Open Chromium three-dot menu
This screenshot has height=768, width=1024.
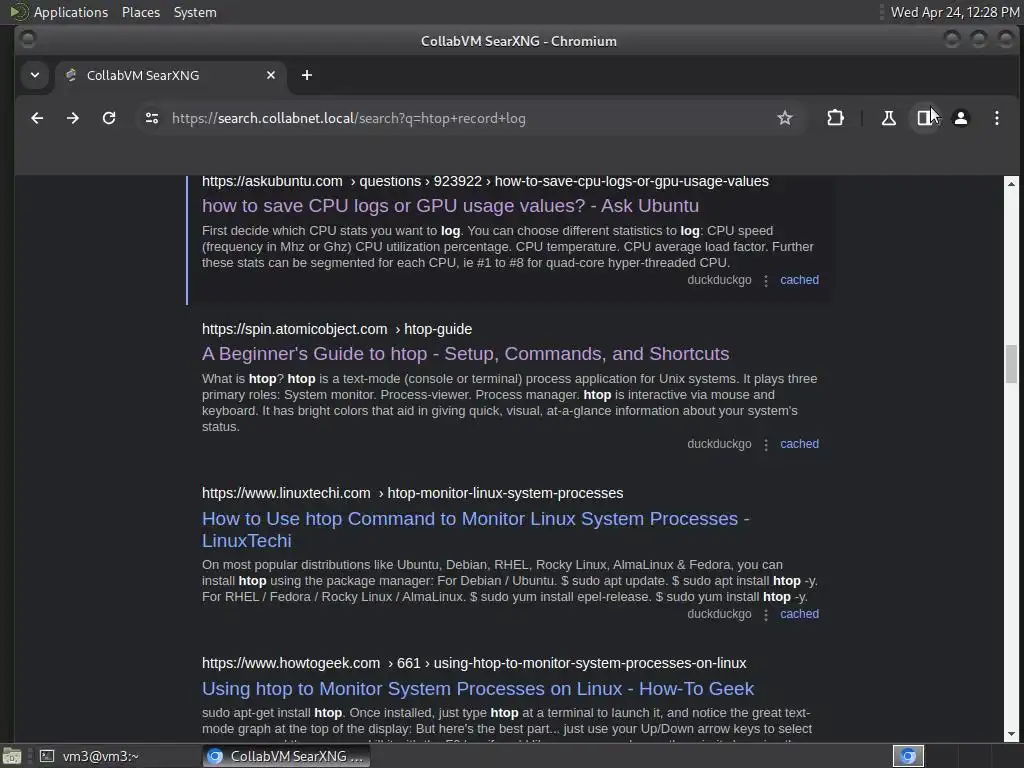coord(997,118)
